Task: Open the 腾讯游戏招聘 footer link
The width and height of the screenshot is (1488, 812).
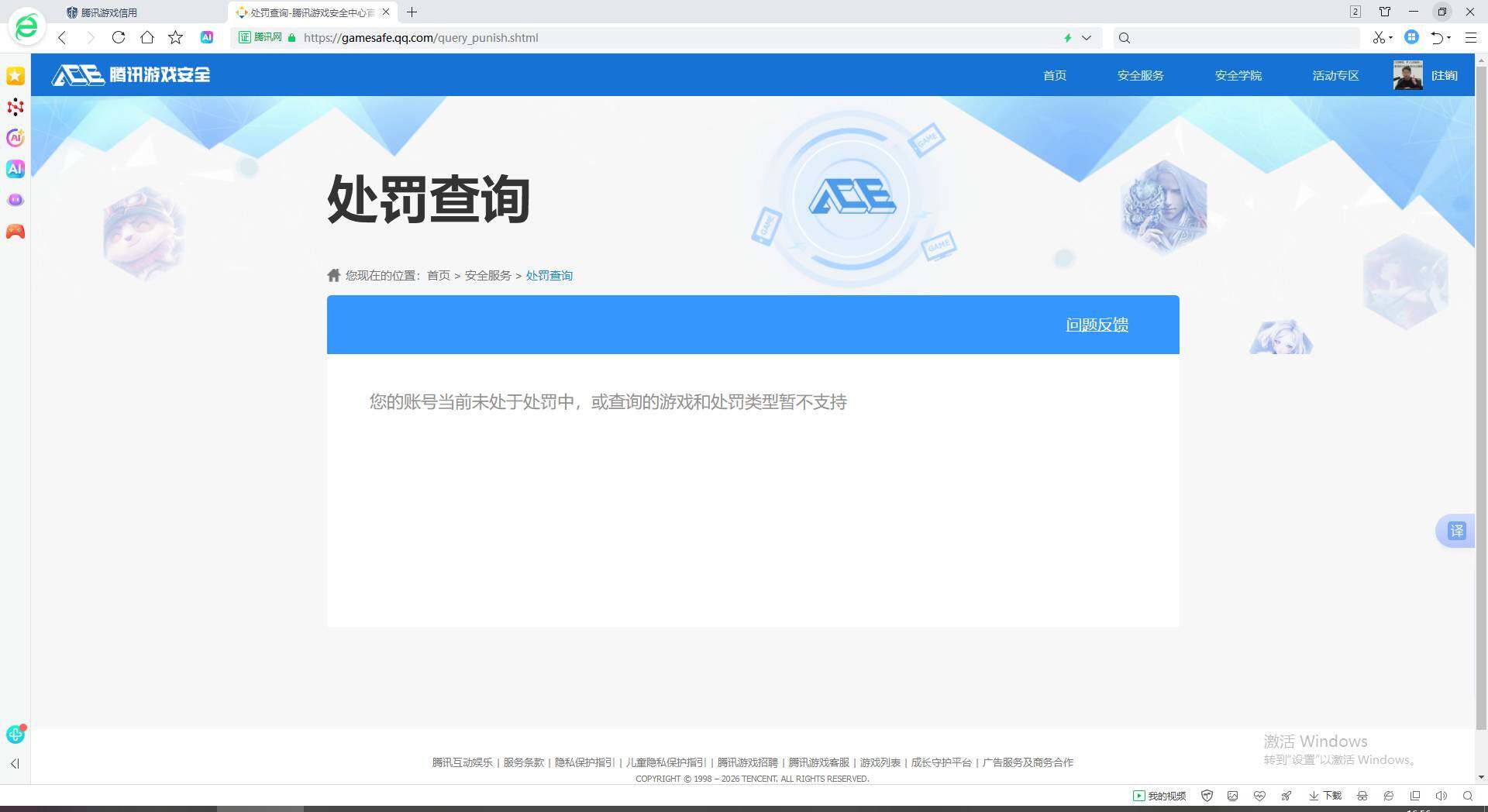Action: coord(748,762)
